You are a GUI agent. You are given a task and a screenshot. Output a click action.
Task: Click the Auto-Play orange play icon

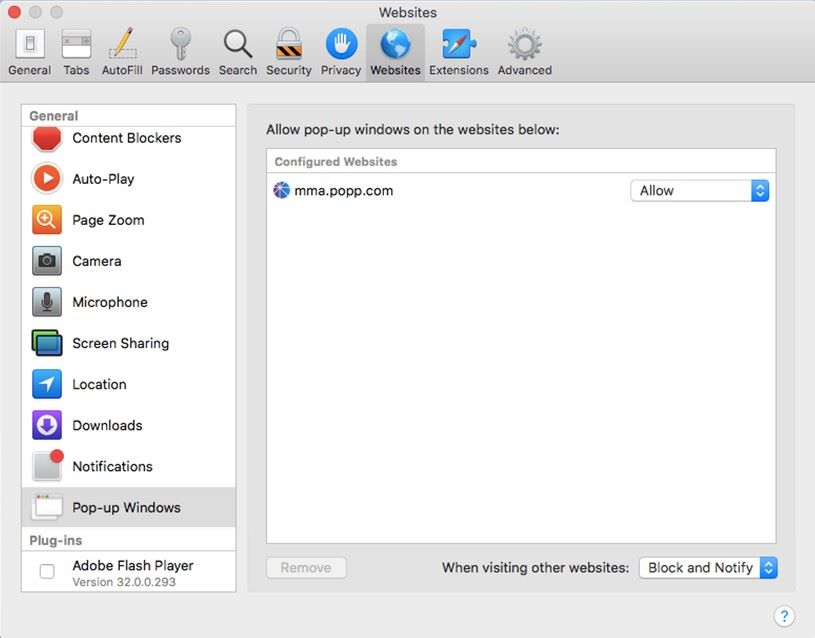click(47, 178)
